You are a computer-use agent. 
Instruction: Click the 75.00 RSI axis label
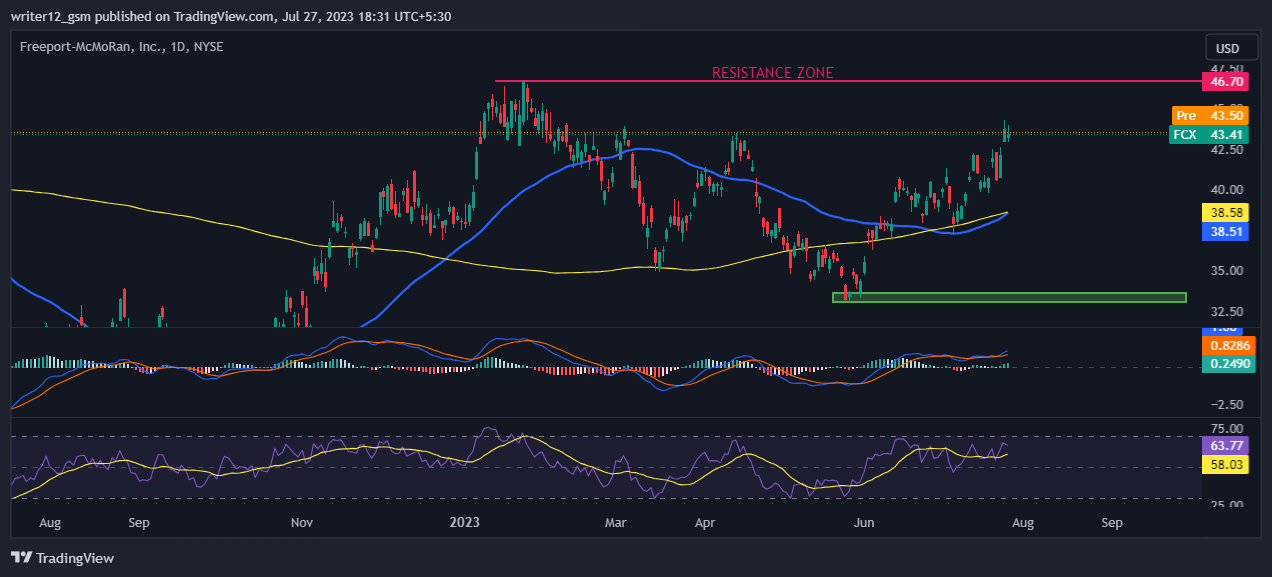tap(1227, 429)
